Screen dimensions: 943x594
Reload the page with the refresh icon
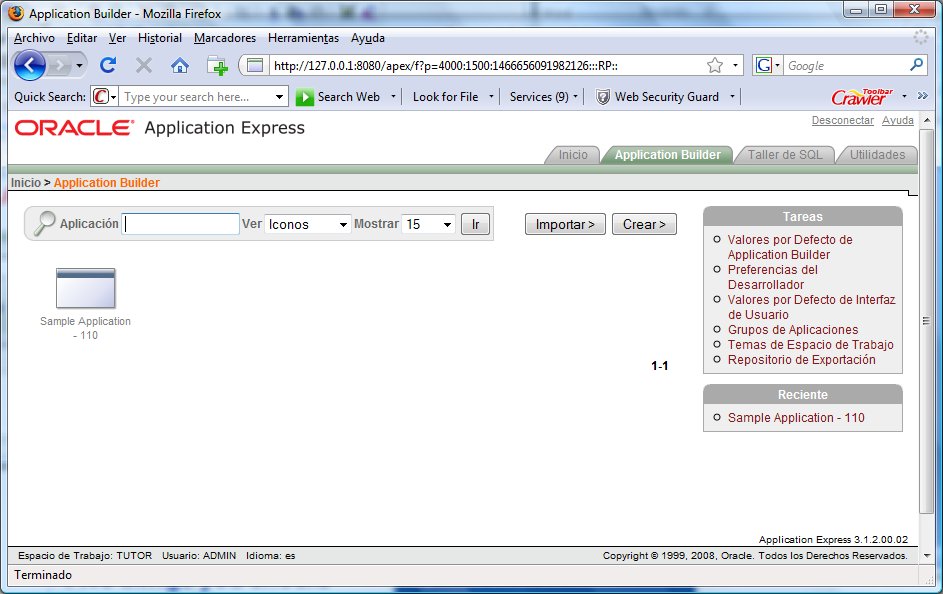(x=108, y=65)
